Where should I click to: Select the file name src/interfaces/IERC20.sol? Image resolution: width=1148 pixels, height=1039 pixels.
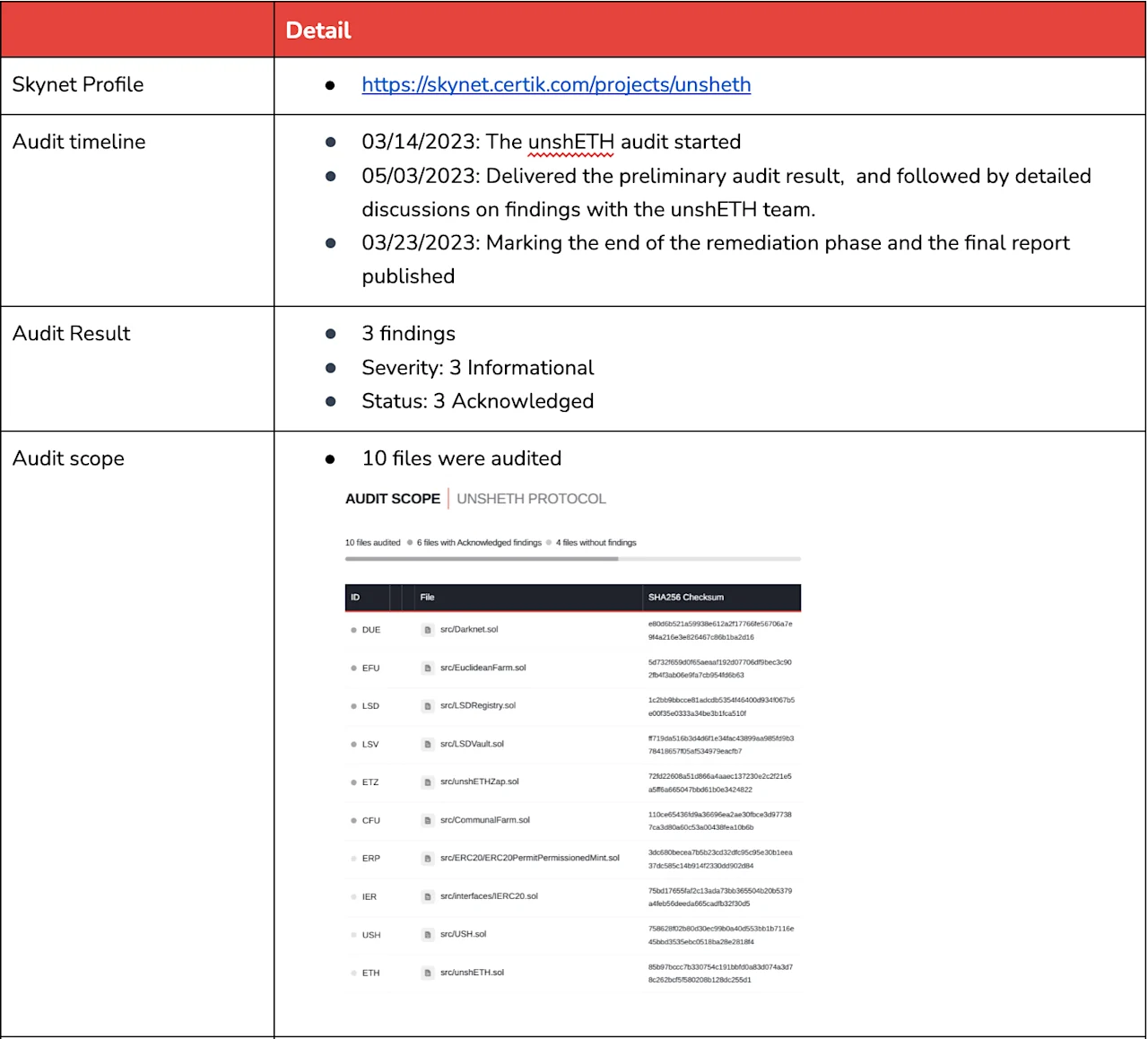point(489,896)
